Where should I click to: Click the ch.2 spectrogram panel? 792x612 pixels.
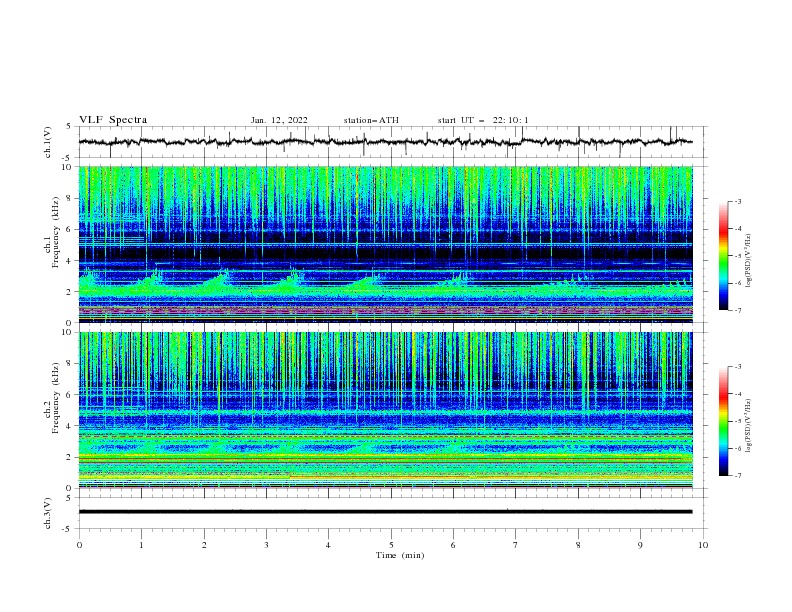point(385,410)
